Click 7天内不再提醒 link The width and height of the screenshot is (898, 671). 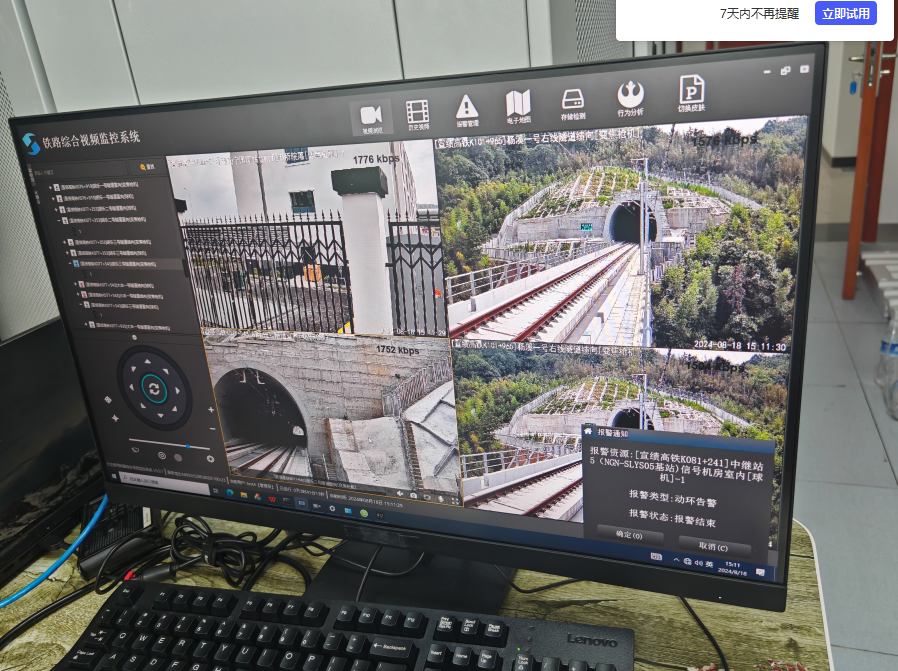coord(759,14)
